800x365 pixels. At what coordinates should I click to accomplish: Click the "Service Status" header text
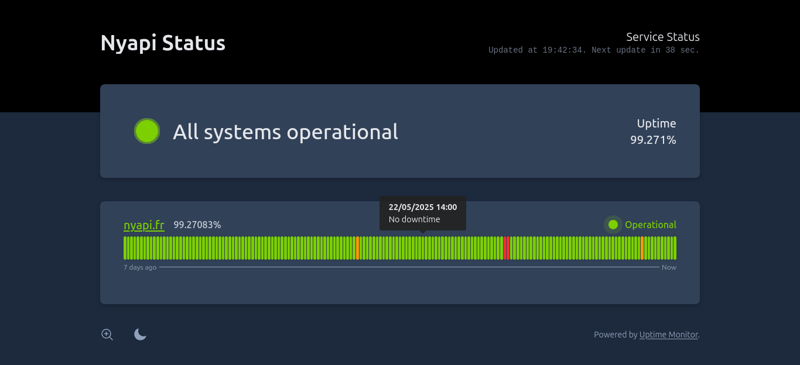tap(663, 37)
